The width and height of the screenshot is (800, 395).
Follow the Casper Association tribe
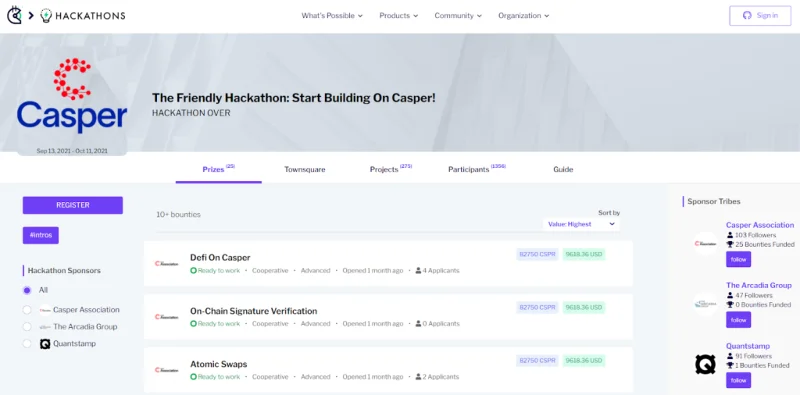pos(738,259)
